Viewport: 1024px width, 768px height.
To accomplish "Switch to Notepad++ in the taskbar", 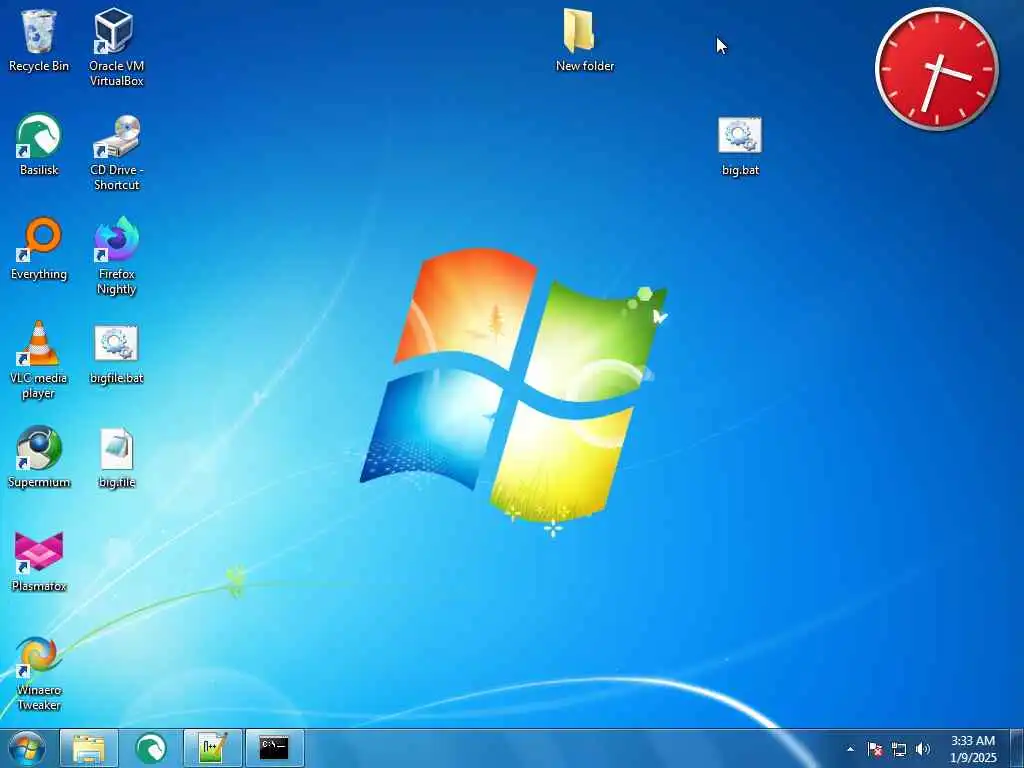I will 213,748.
